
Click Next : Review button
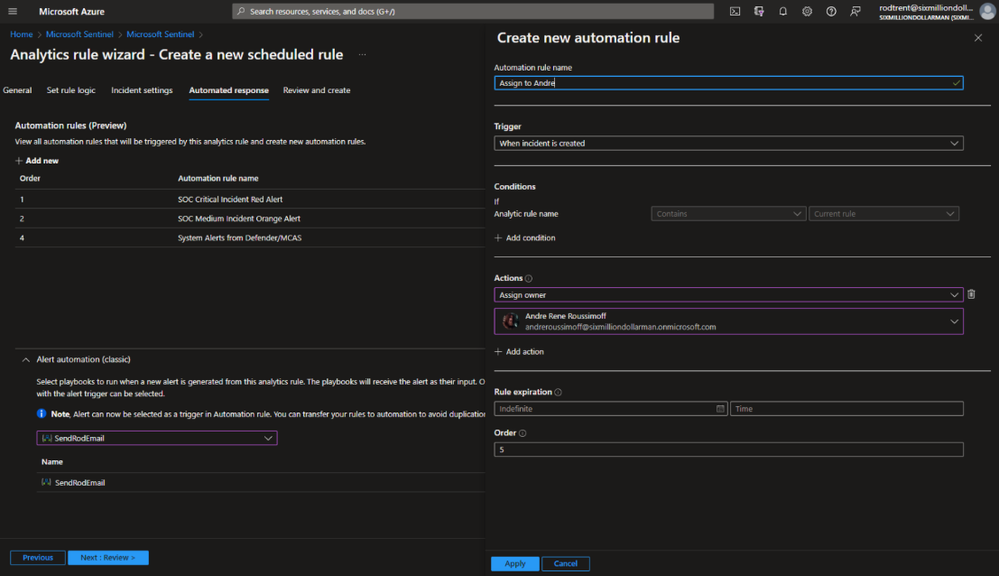tap(108, 557)
